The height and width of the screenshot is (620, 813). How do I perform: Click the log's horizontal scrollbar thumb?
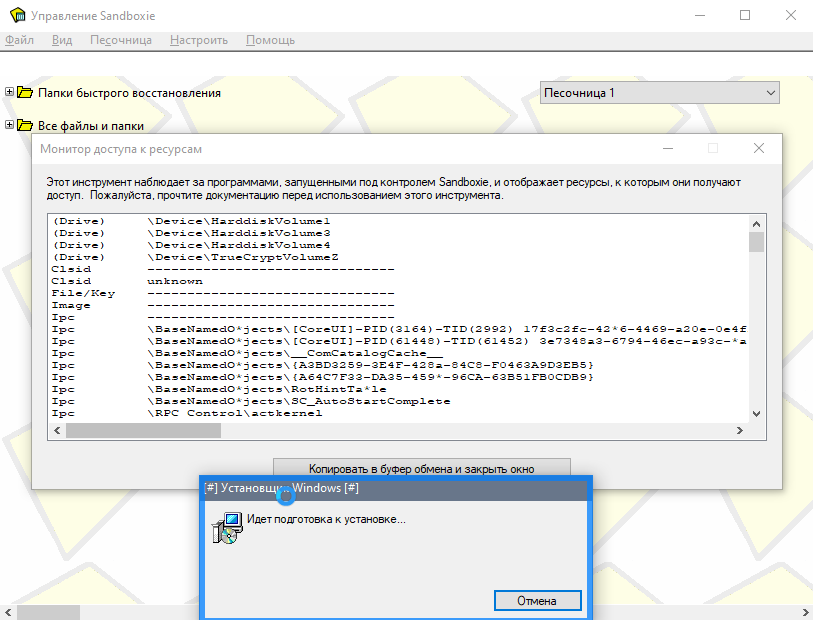[x=143, y=430]
